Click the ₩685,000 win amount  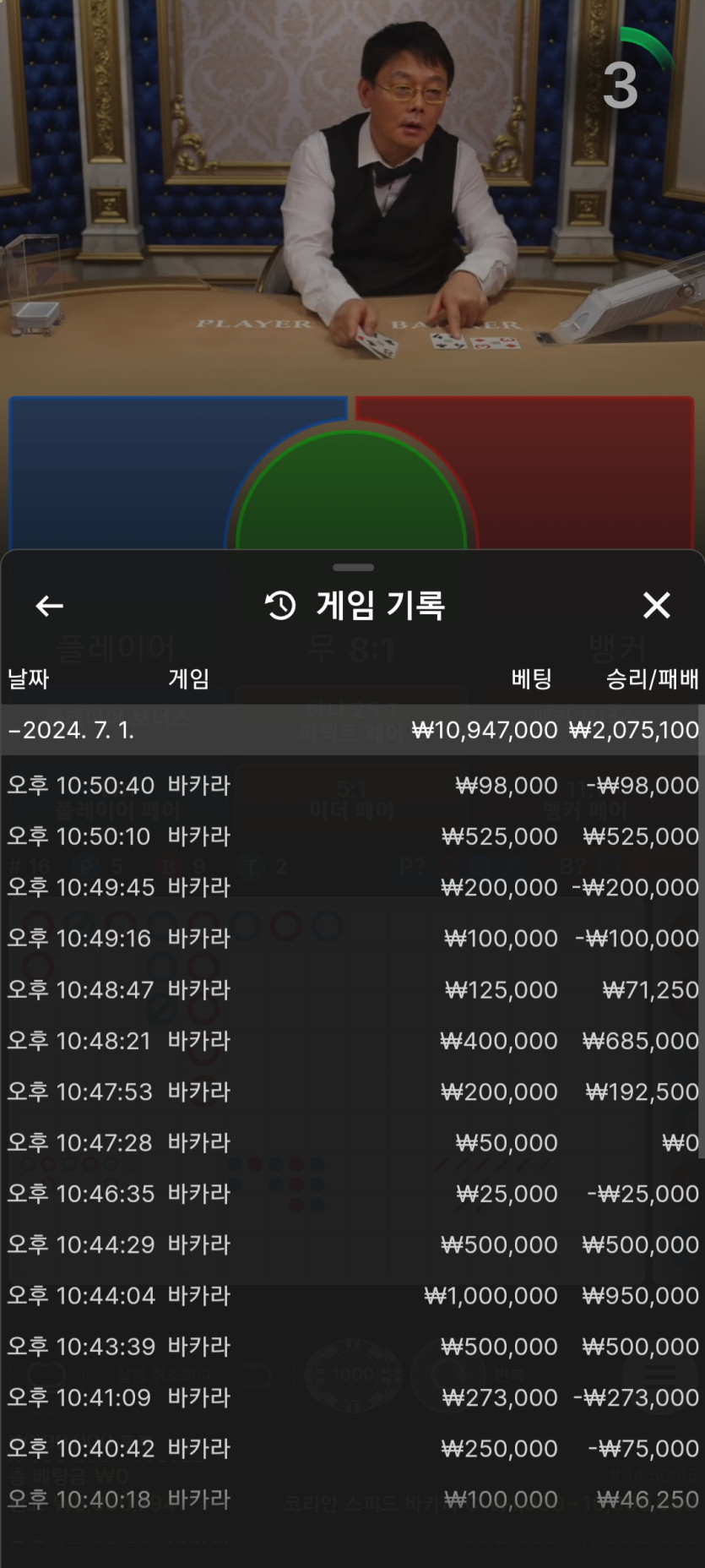[x=641, y=1041]
